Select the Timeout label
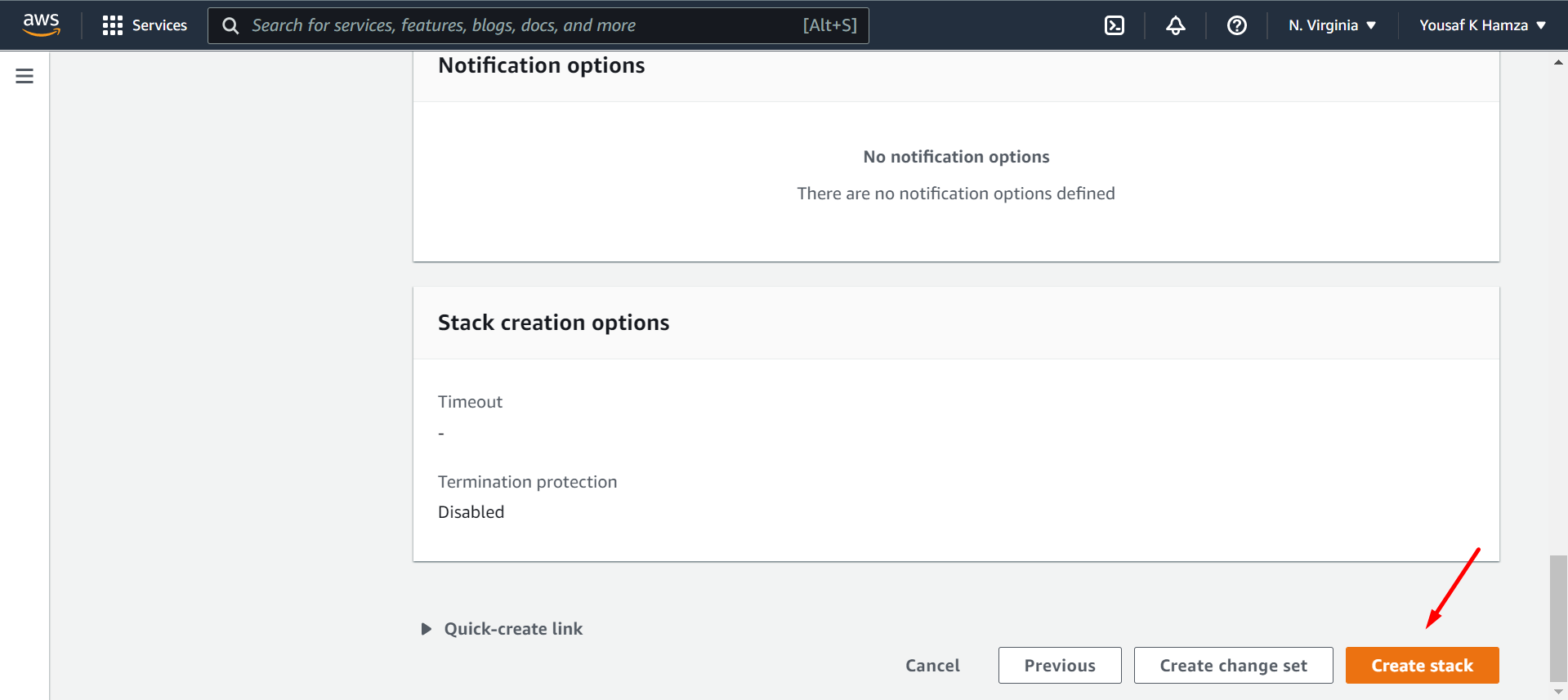This screenshot has height=700, width=1568. [470, 402]
